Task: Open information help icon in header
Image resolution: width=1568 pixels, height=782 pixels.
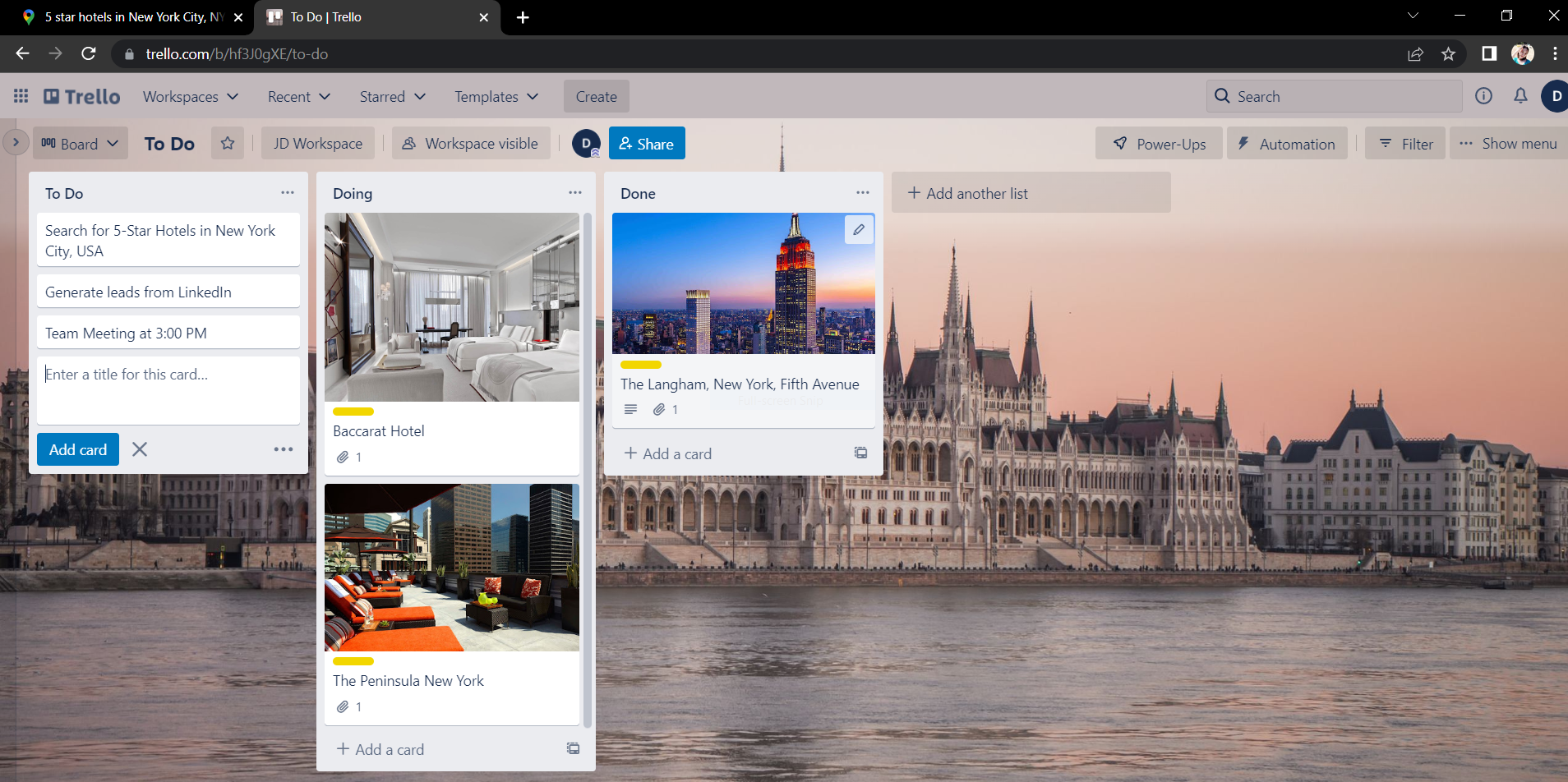Action: click(1483, 96)
